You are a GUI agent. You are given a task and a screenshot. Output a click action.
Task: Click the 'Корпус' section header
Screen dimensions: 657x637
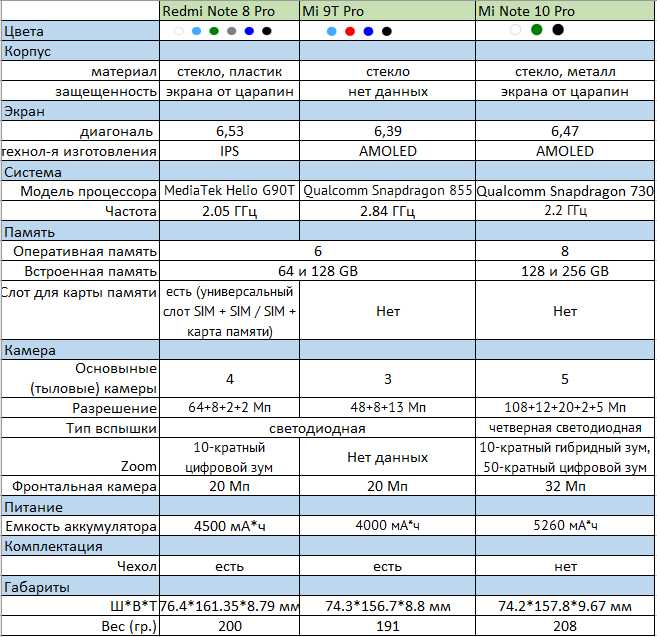pos(80,51)
